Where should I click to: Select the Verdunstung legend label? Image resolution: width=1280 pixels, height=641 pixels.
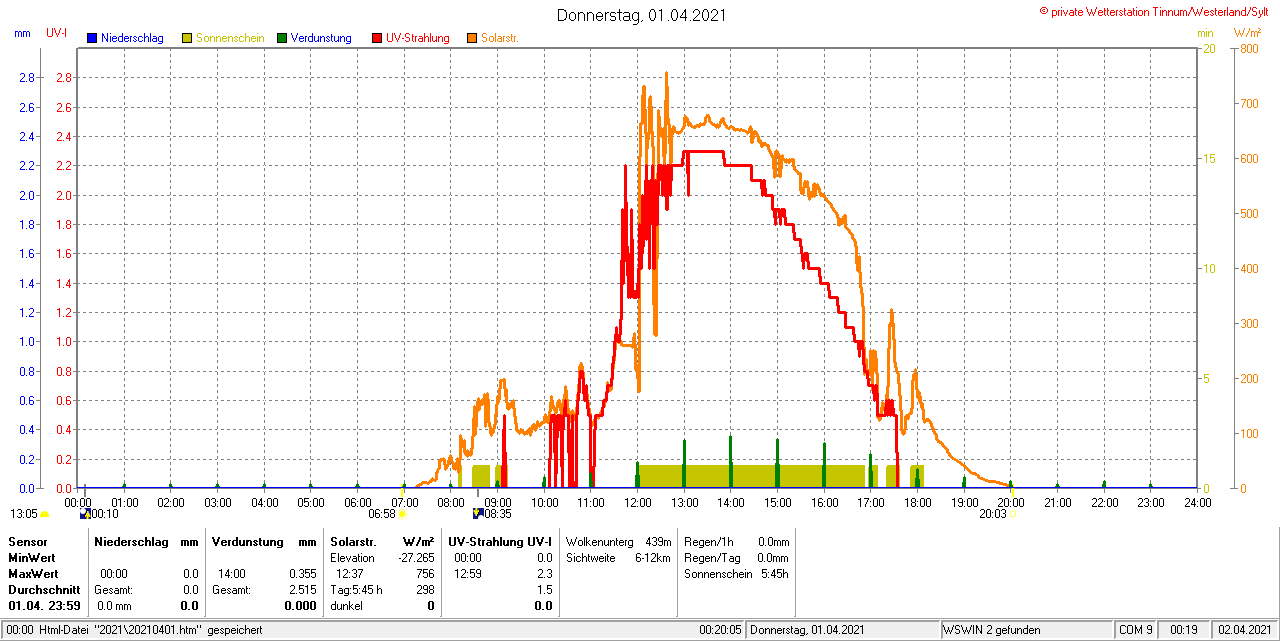321,38
